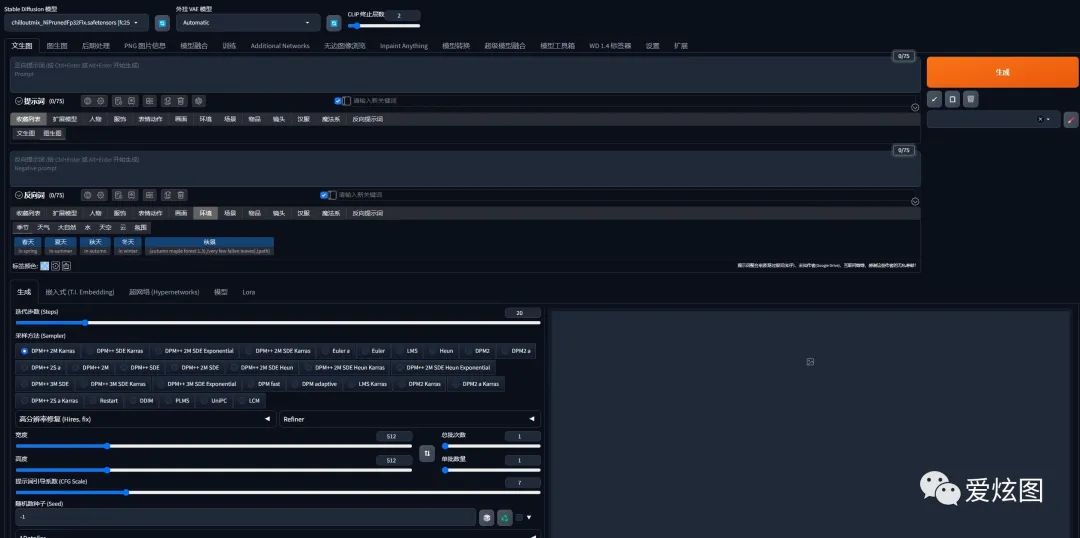Click the last icon in the 标签颜色 row

pos(66,266)
